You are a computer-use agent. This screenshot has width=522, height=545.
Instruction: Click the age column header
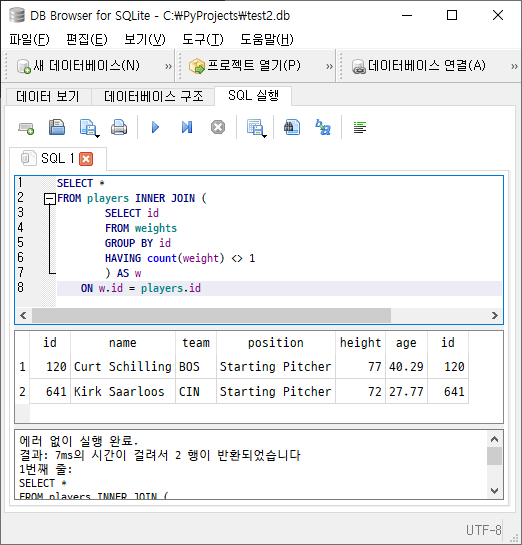point(406,343)
